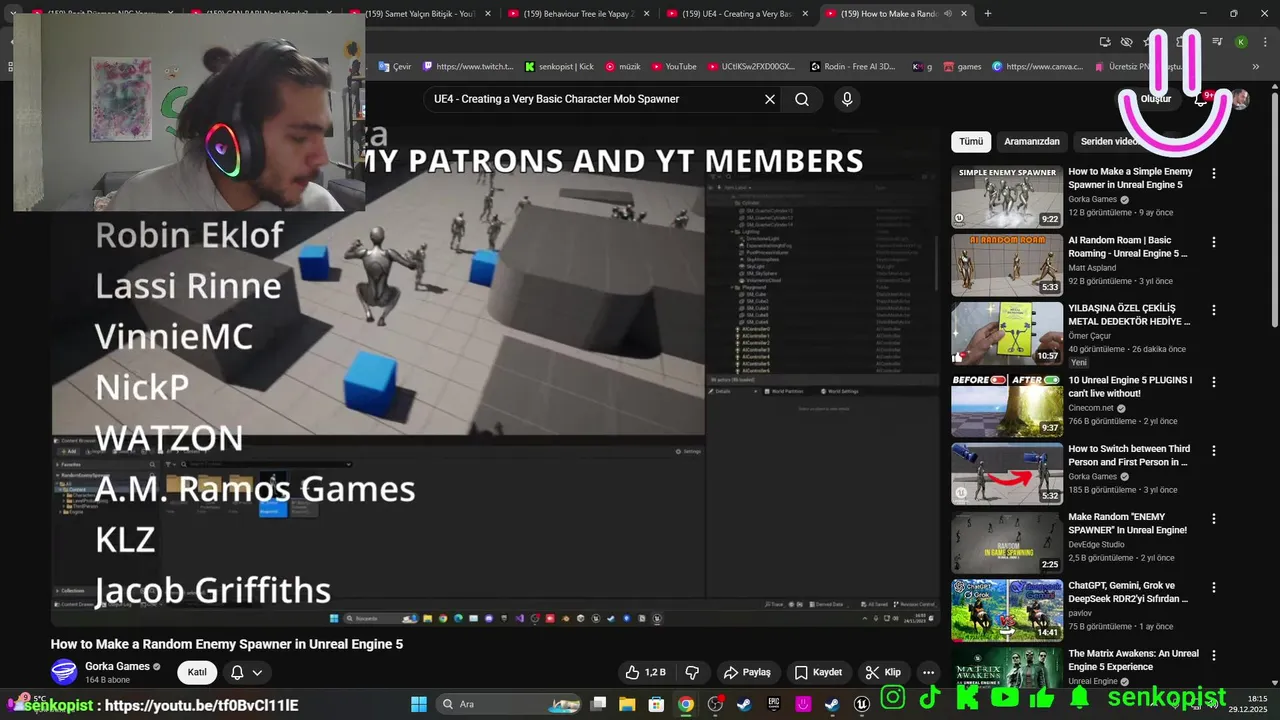
Task: Switch to Chrome in the taskbar
Action: [685, 704]
